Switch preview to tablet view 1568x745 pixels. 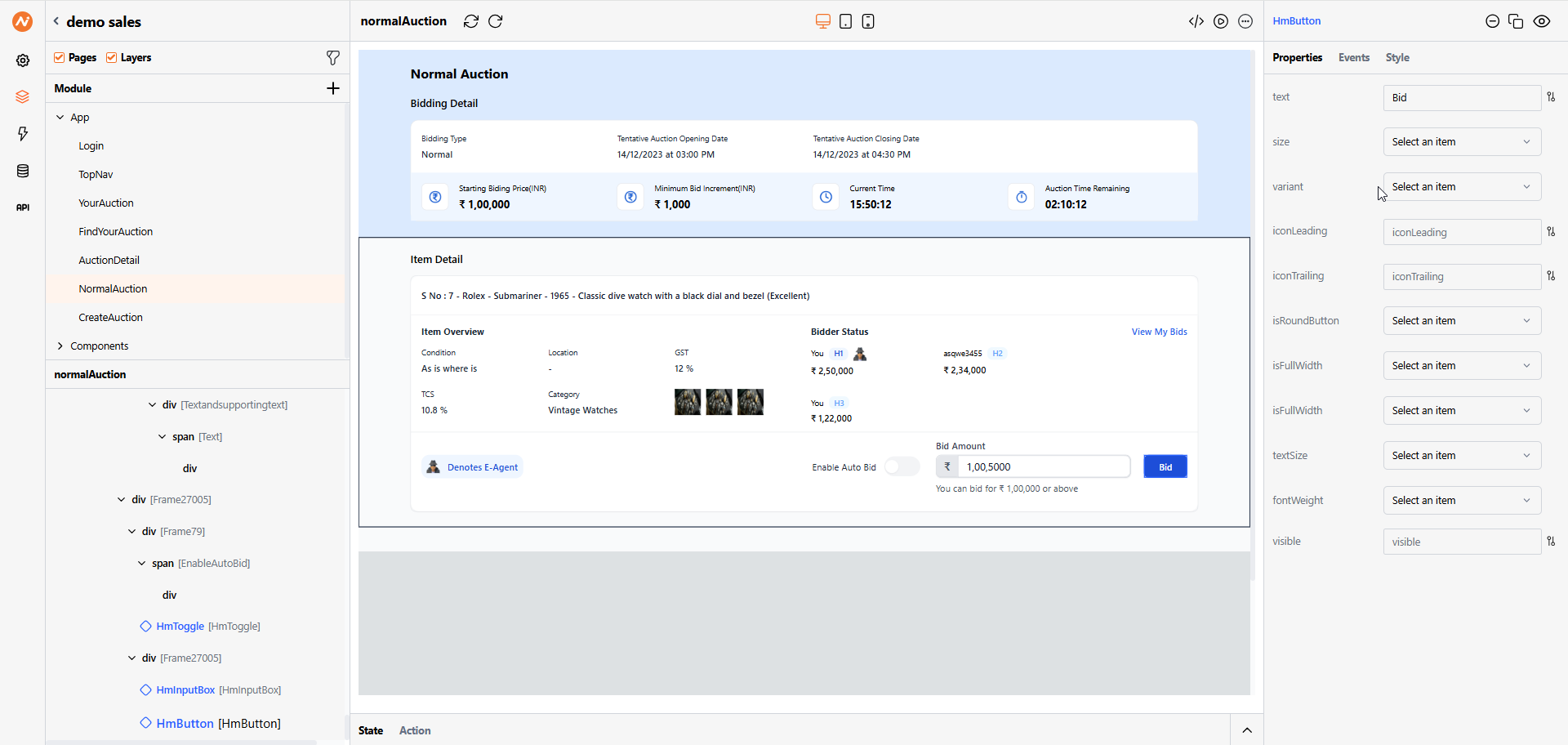[x=846, y=21]
